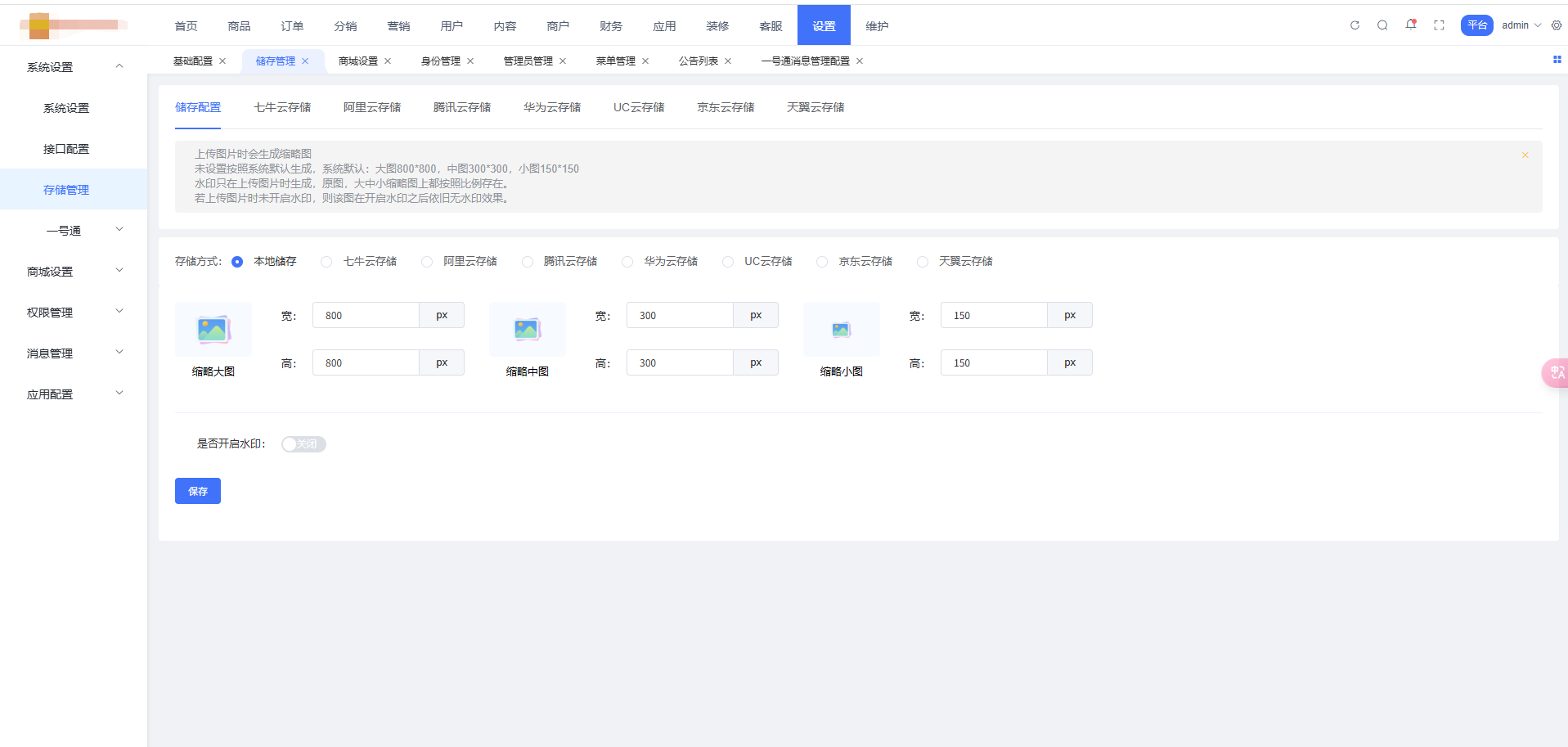Expand the 应用配置 sidebar group

(119, 394)
